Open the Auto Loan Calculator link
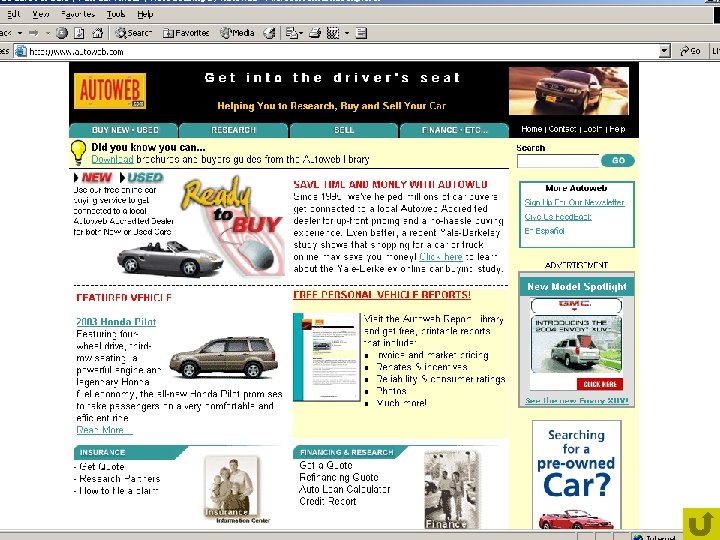 pyautogui.click(x=344, y=489)
